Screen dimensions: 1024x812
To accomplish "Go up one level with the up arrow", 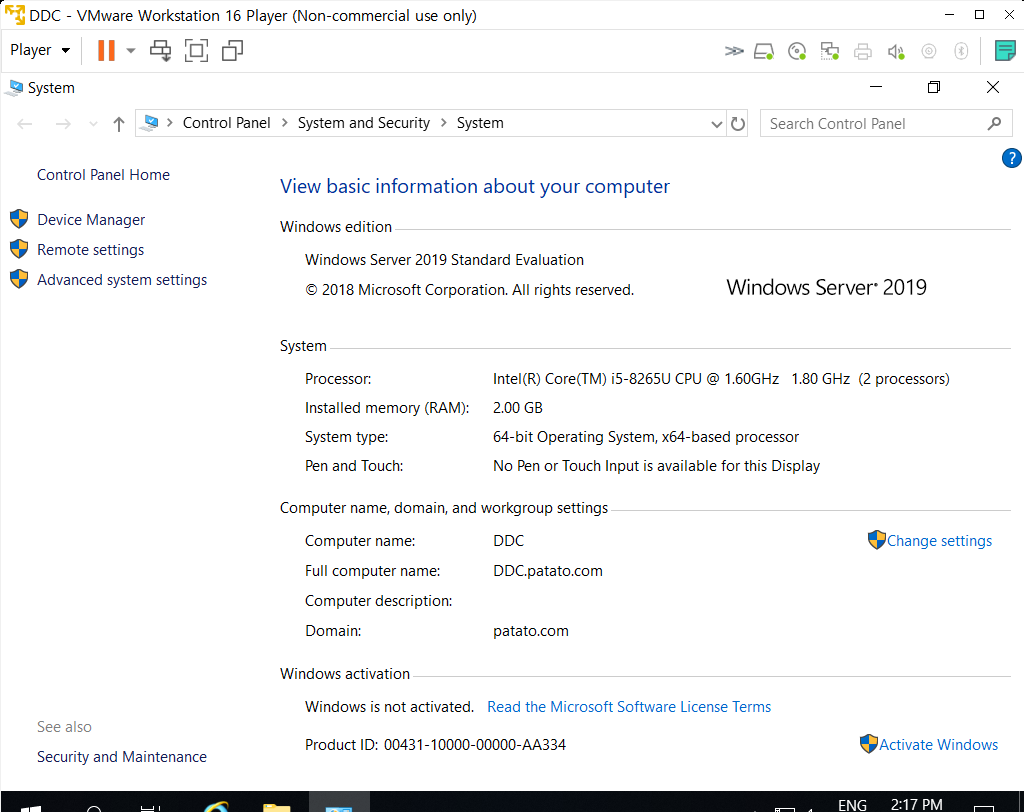I will click(x=118, y=123).
